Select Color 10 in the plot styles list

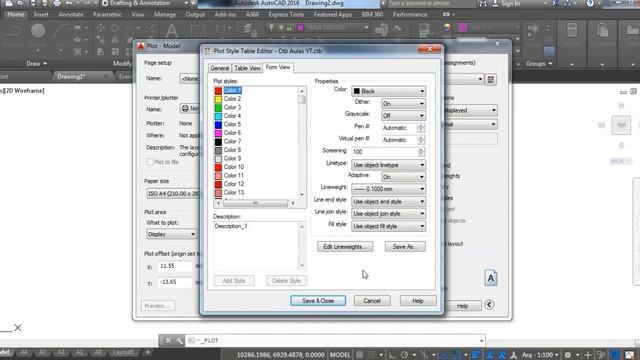pos(234,167)
